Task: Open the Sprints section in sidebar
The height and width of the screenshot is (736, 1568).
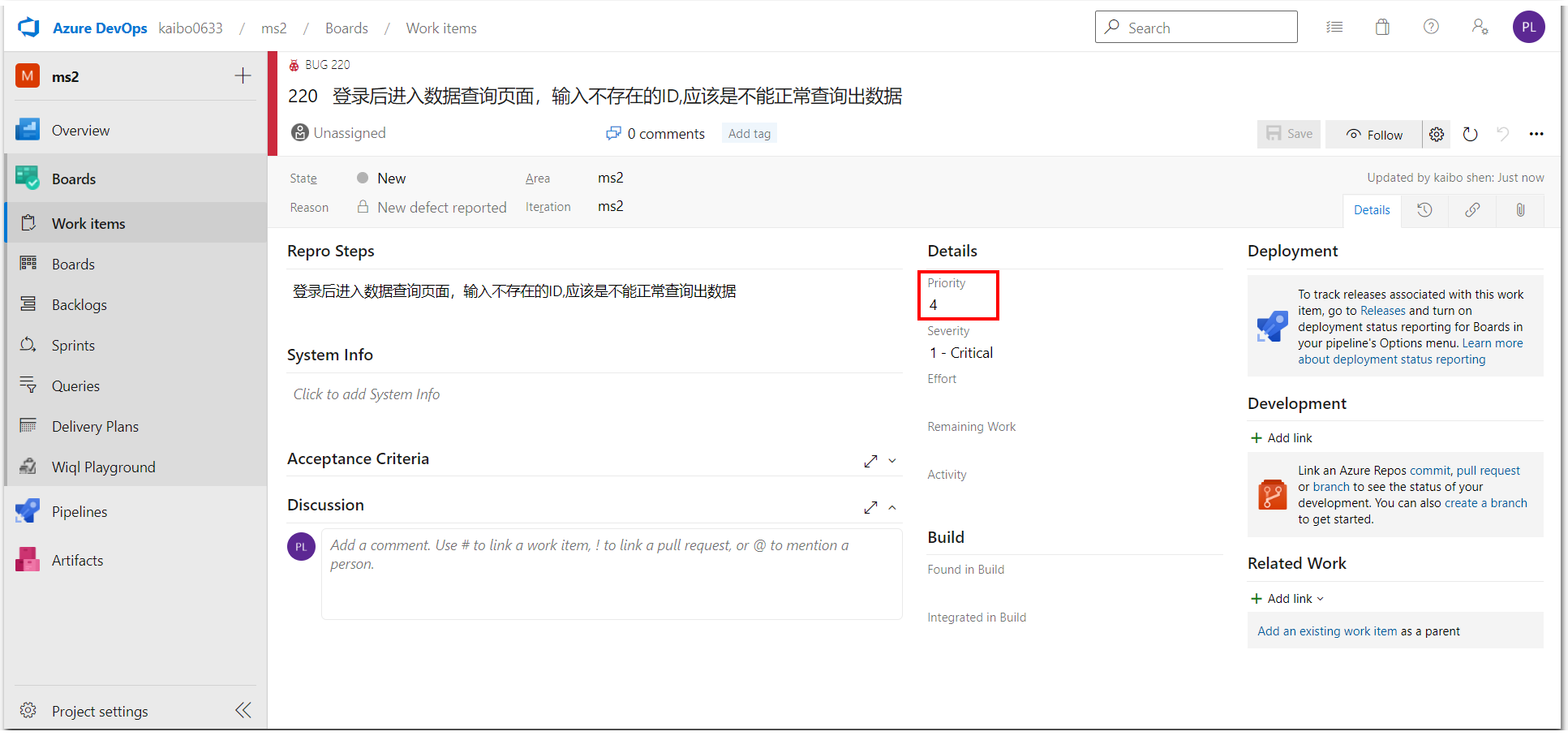Action: (73, 345)
